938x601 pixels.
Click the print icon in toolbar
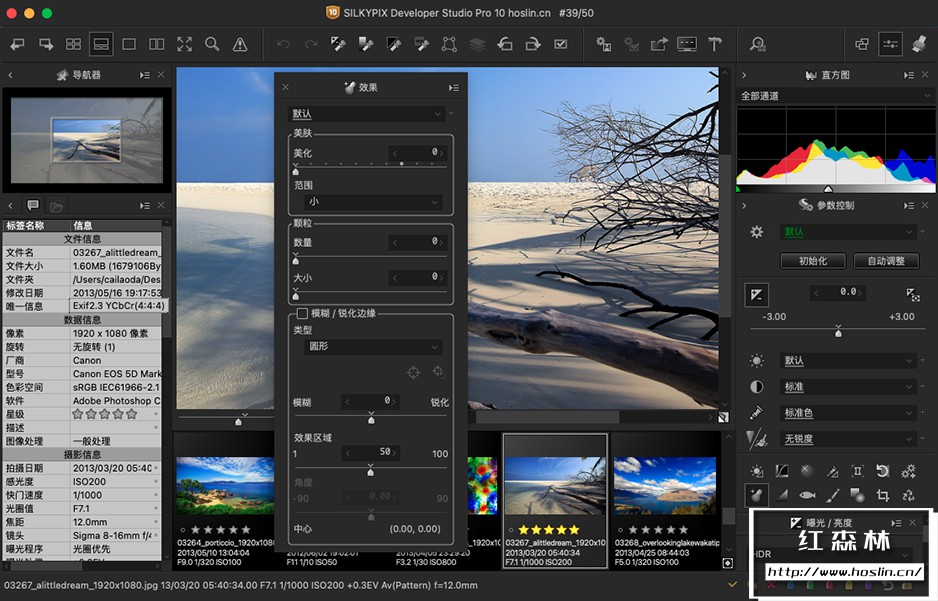point(919,44)
